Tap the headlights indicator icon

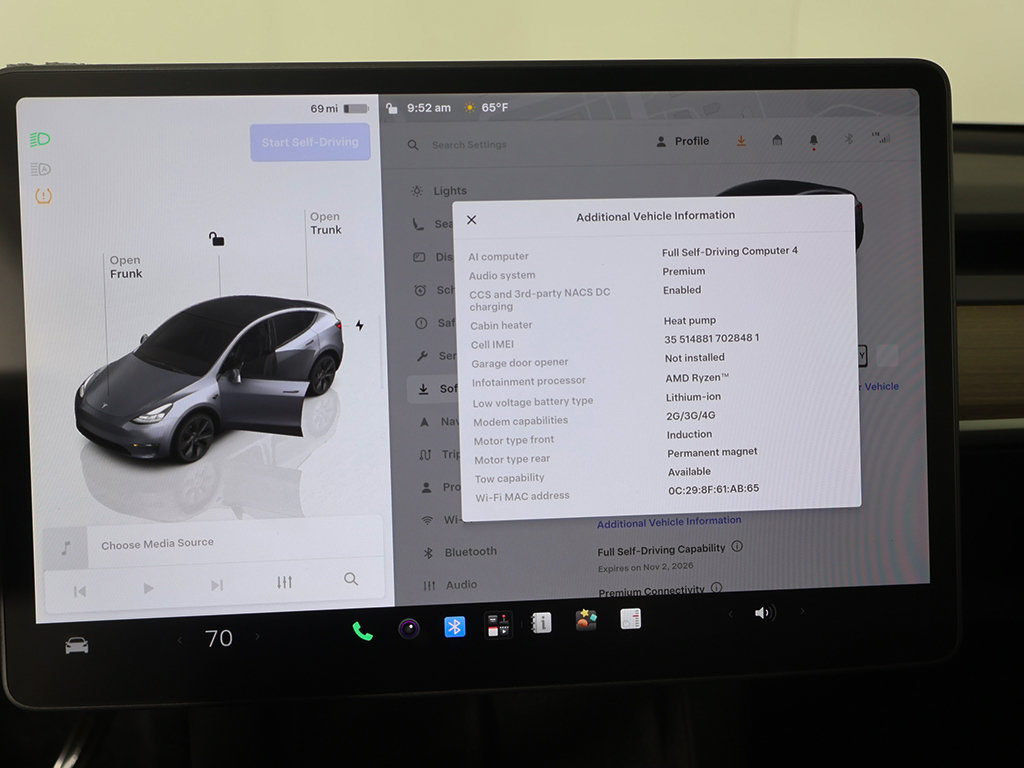pos(40,139)
